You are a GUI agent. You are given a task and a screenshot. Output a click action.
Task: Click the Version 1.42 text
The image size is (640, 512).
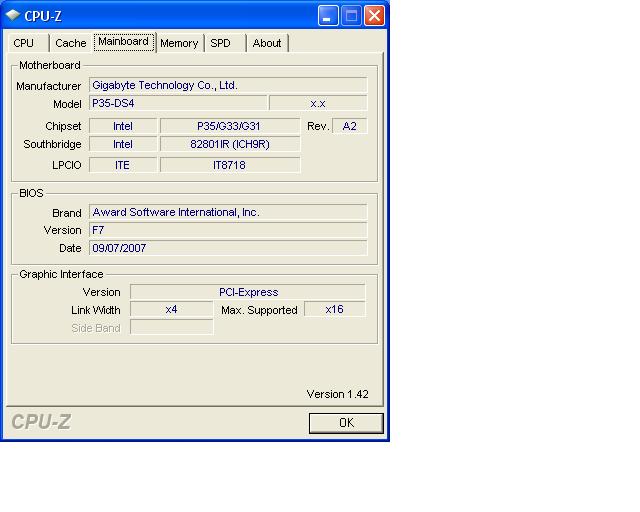[x=338, y=394]
